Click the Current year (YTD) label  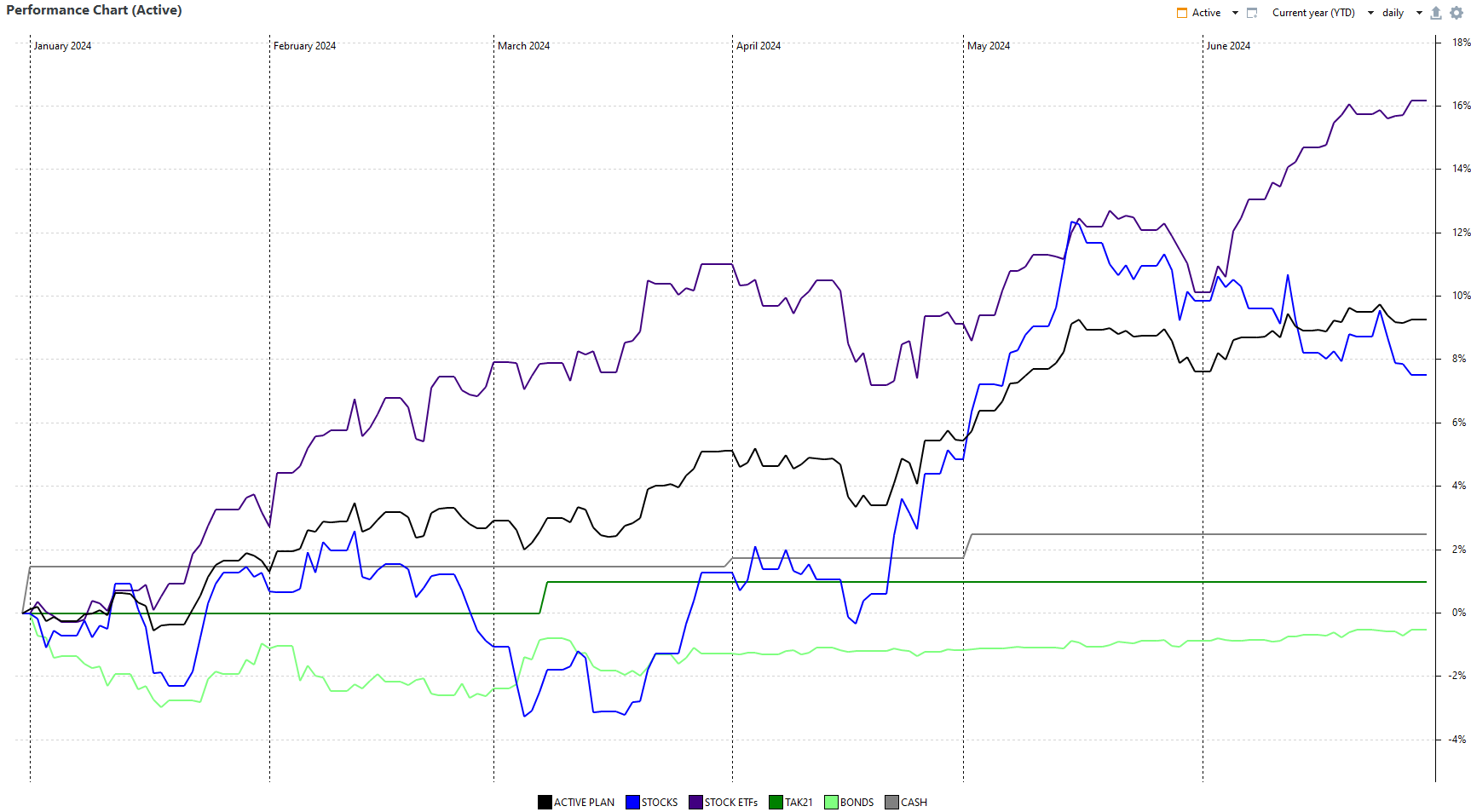[x=1313, y=13]
